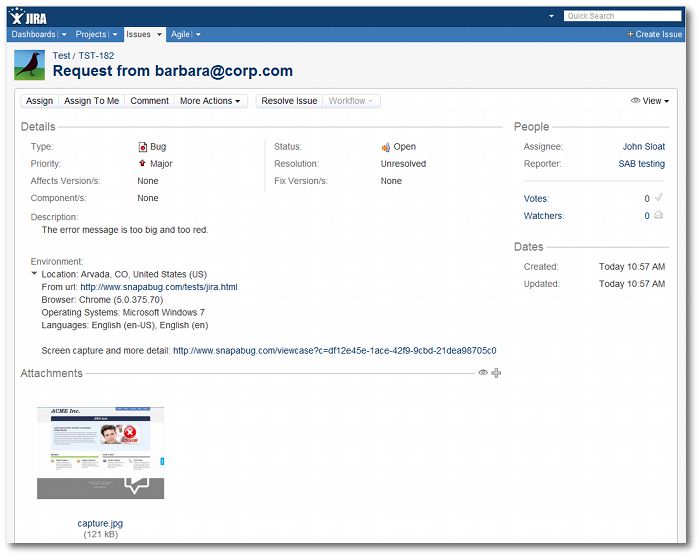Expand the More Actions dropdown

click(x=210, y=101)
